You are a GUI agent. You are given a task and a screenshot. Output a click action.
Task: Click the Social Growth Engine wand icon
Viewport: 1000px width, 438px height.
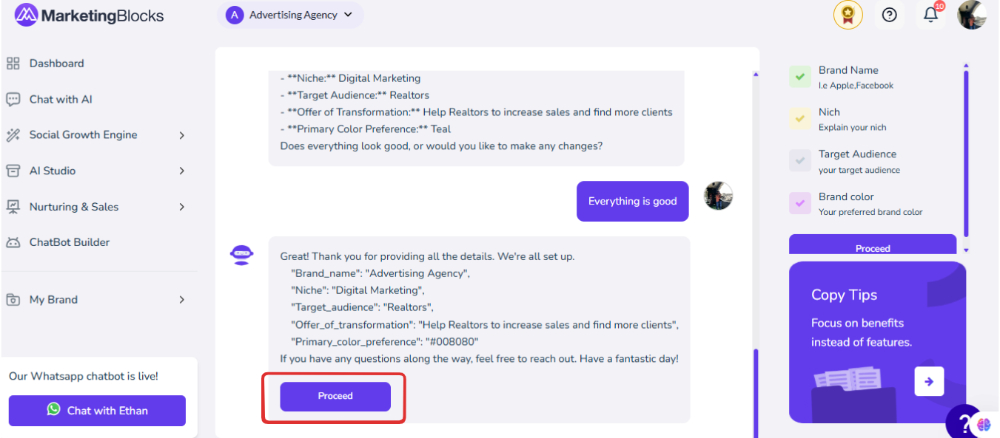(x=13, y=135)
